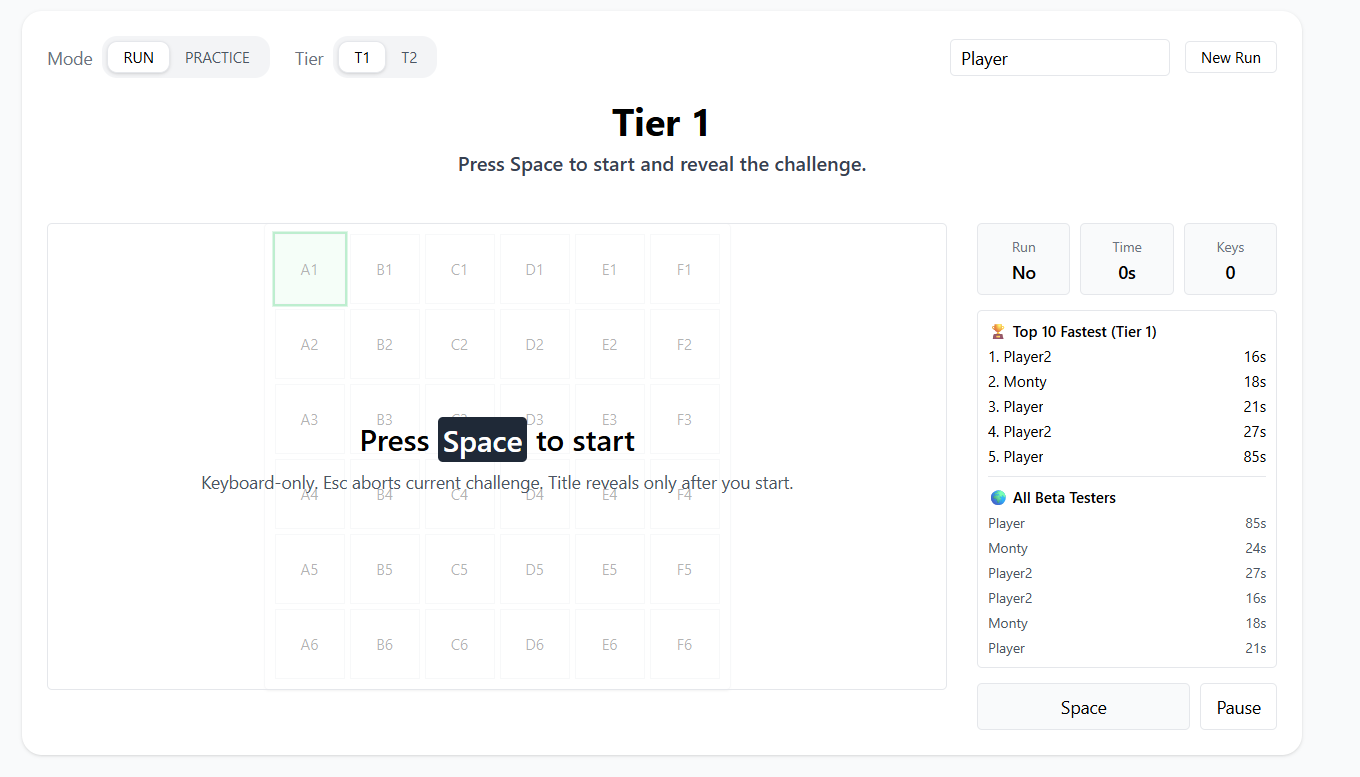The width and height of the screenshot is (1360, 777).
Task: Click the Keys counter stat card
Action: coord(1230,259)
